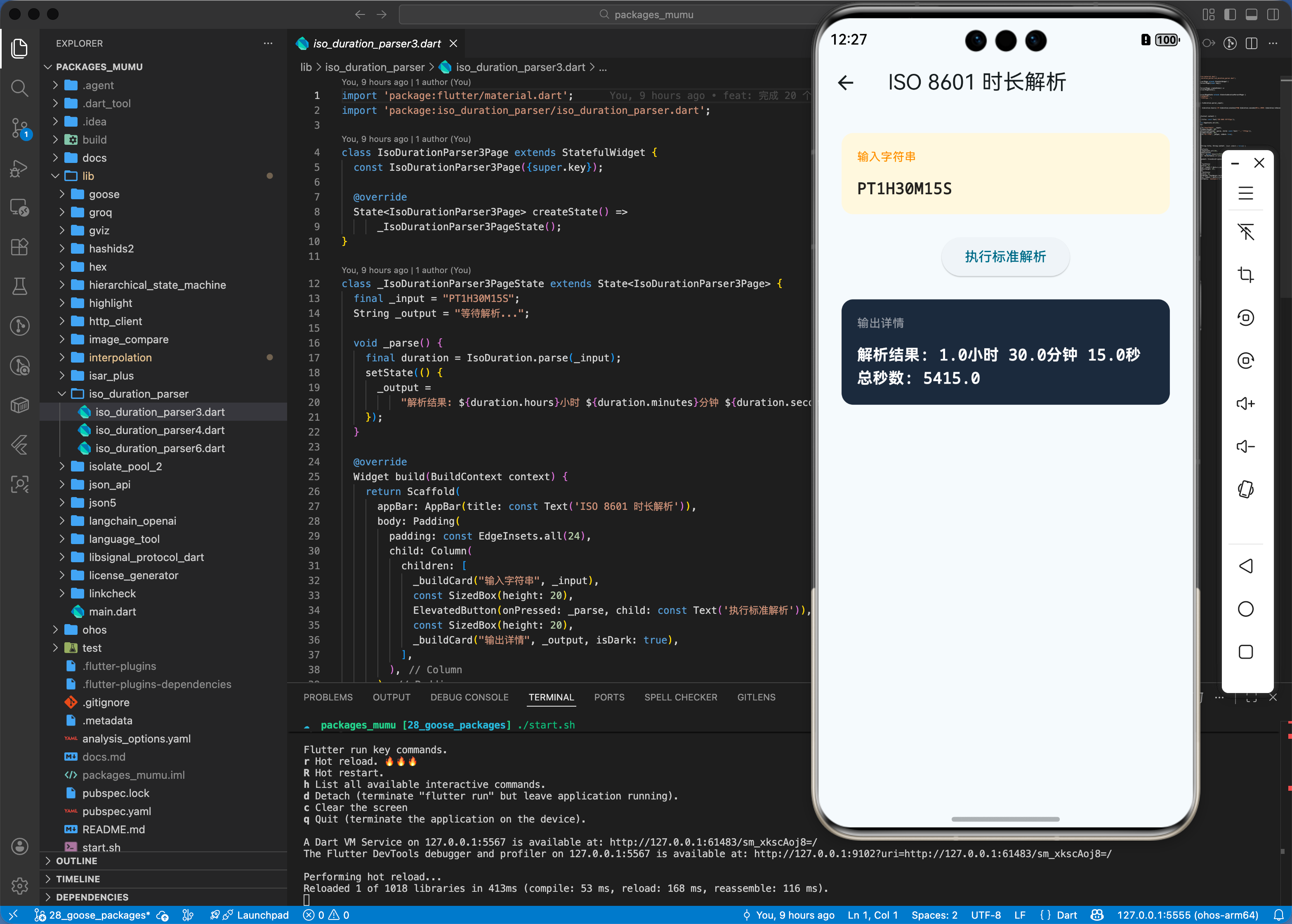Viewport: 1292px width, 924px height.
Task: Expand the OUTLINE section
Action: (77, 861)
